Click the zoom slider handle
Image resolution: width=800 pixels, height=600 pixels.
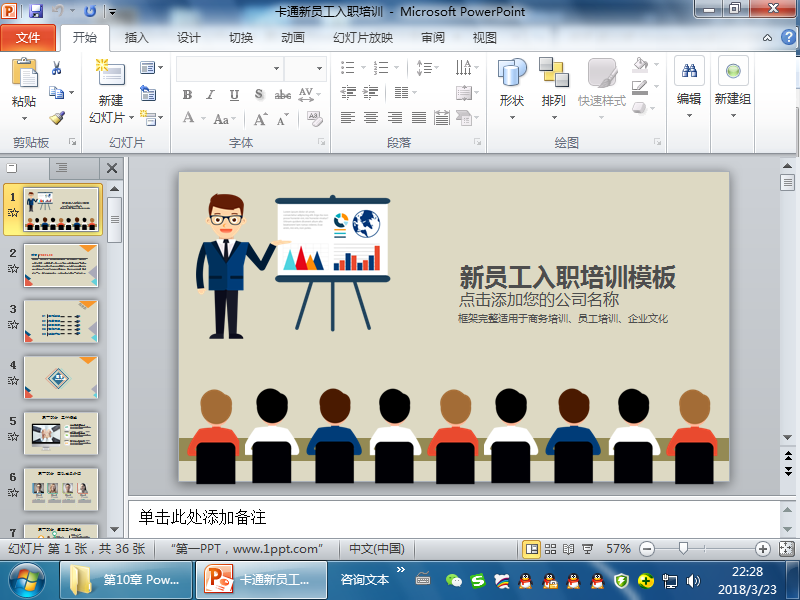684,549
